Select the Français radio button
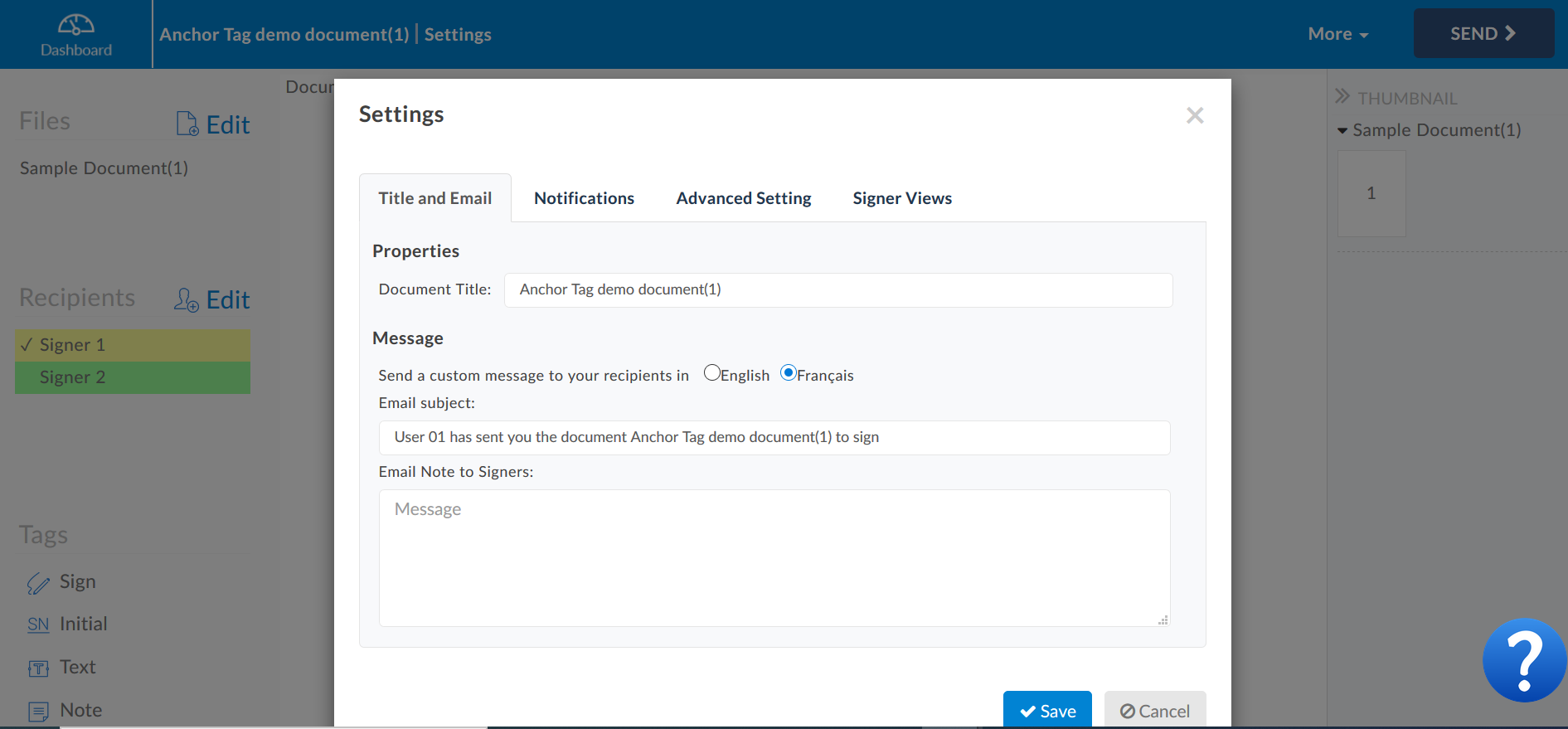Screen dimensions: 1568x729 click(x=789, y=372)
